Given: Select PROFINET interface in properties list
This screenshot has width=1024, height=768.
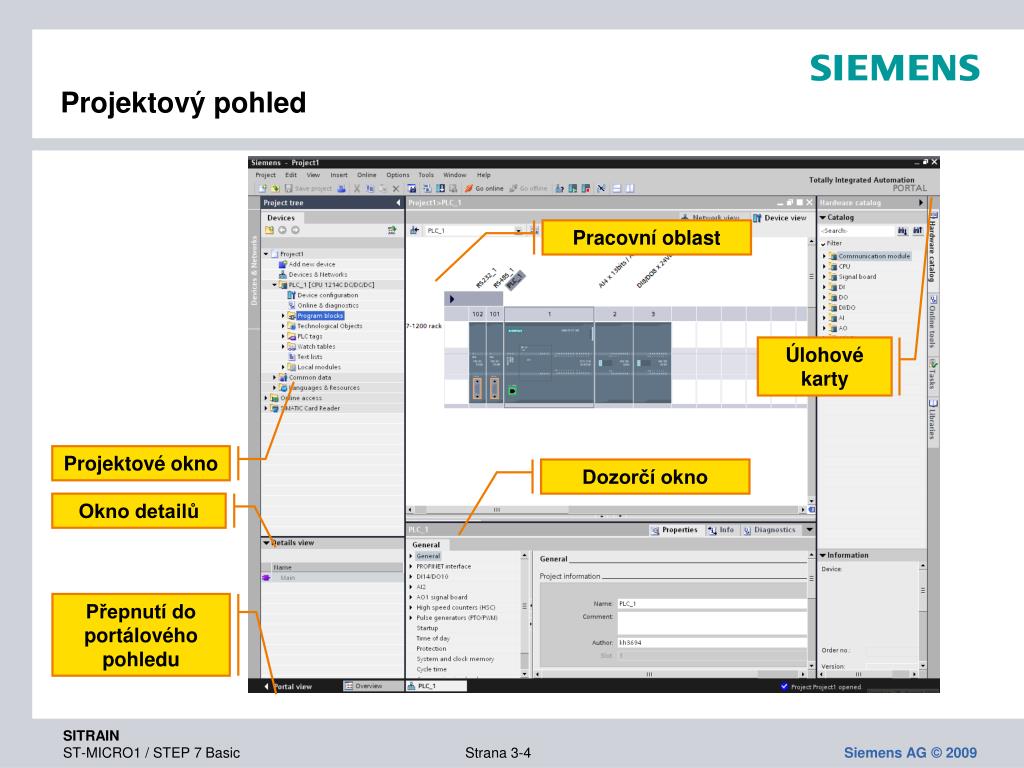Looking at the screenshot, I should pos(443,567).
